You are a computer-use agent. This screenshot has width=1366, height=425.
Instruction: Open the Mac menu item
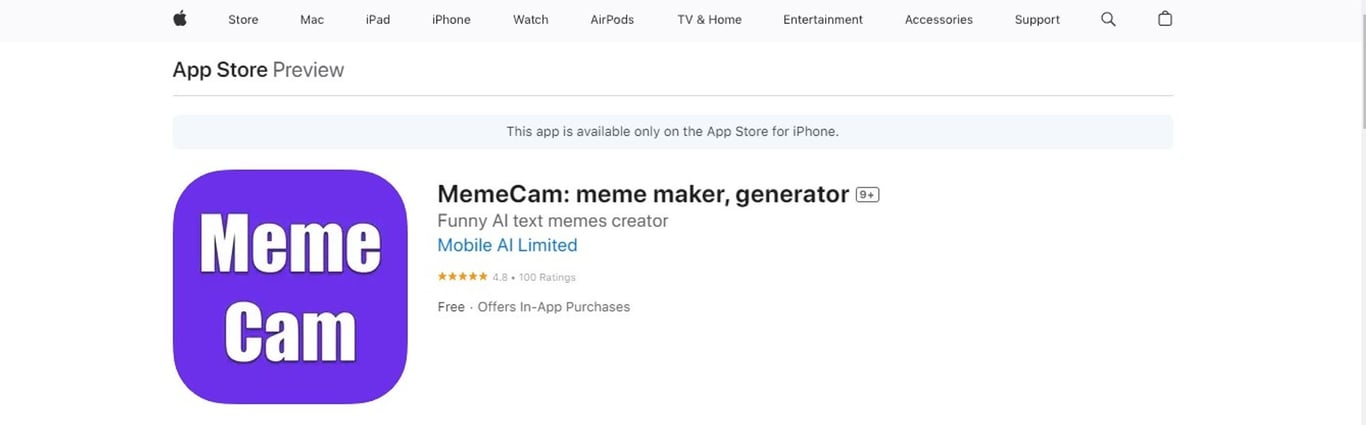[312, 20]
